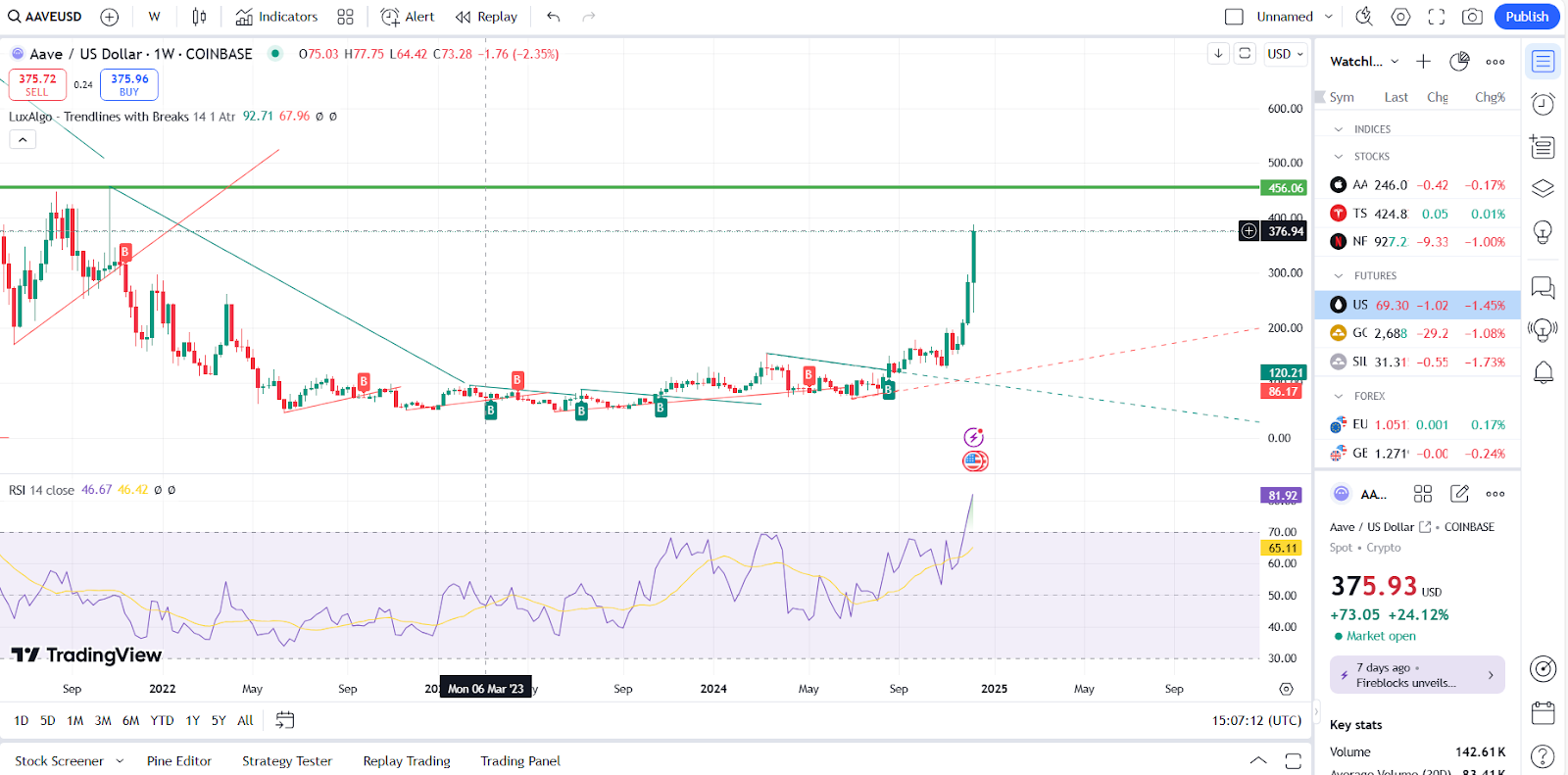This screenshot has height=775, width=1568.
Task: Publish the chart idea
Action: point(1527,17)
